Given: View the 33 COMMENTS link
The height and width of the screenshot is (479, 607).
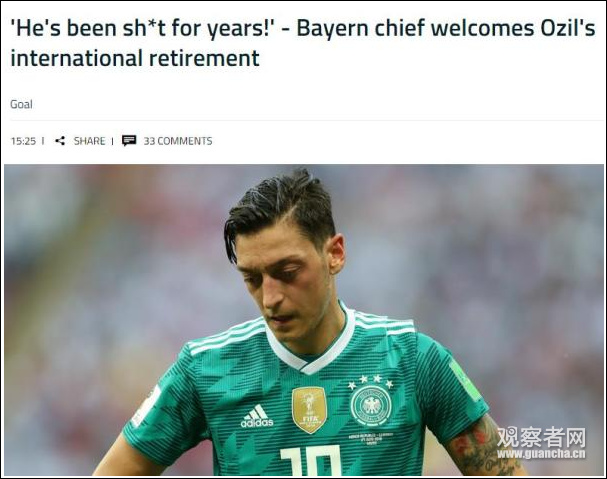Looking at the screenshot, I should tap(178, 141).
